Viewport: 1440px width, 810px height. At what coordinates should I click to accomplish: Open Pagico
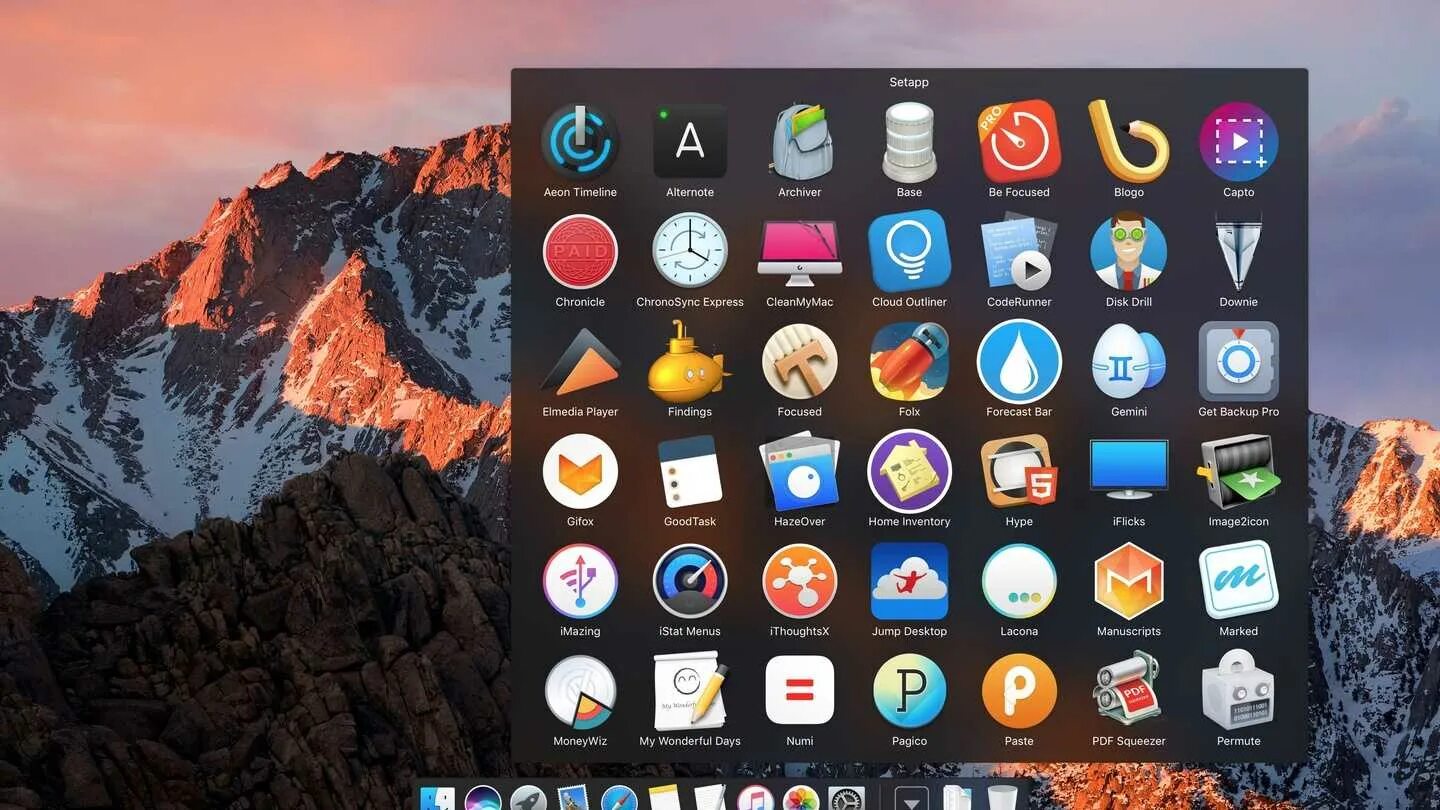[x=909, y=692]
